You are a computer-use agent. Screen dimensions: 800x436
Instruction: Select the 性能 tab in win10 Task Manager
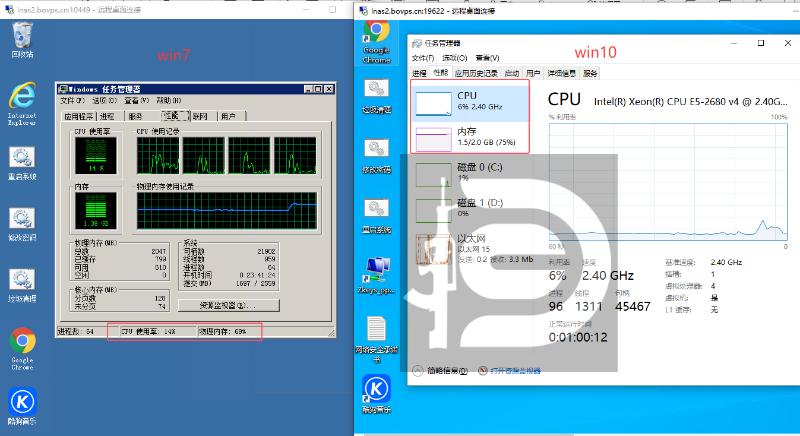coord(440,73)
